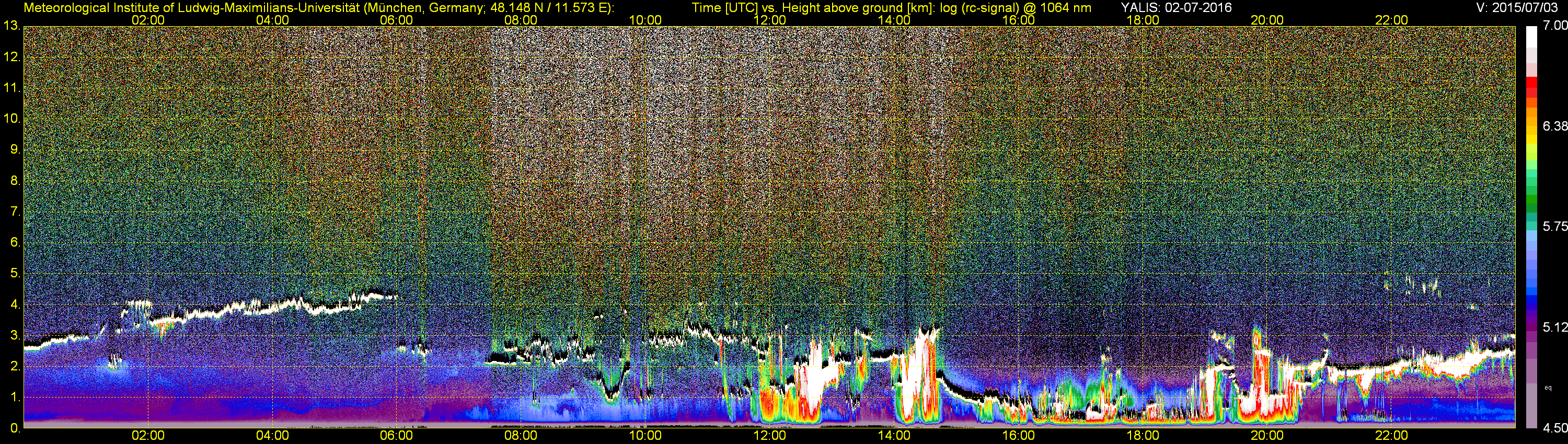Click the 3 km height axis label
This screenshot has height=444, width=1568.
[15, 335]
